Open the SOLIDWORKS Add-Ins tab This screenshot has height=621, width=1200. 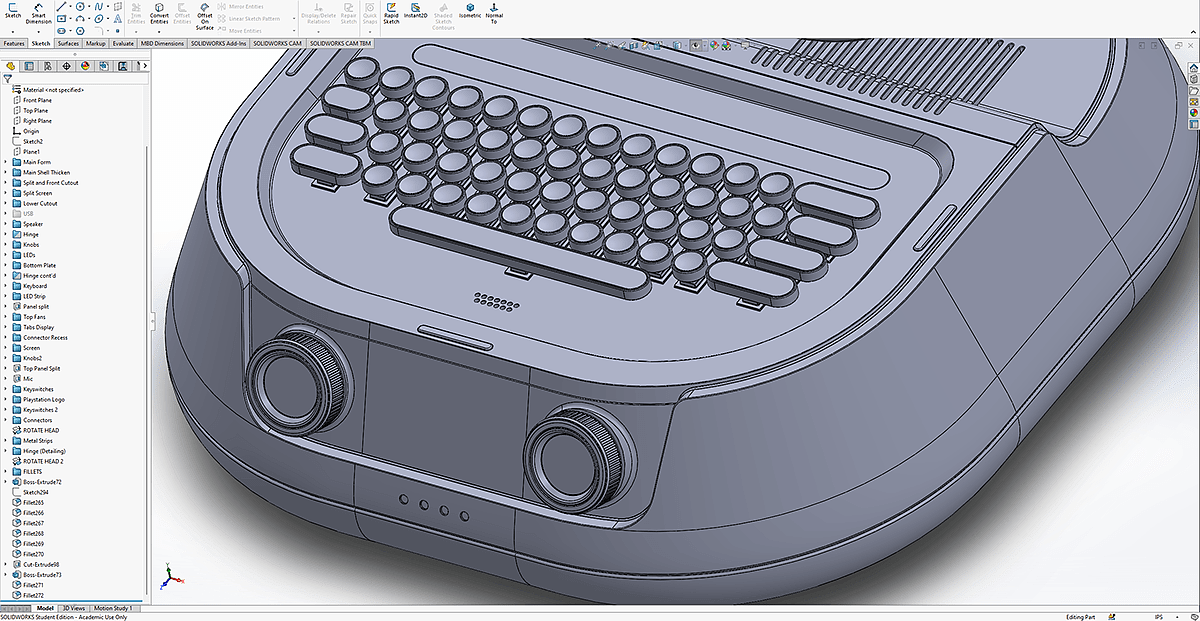click(219, 44)
